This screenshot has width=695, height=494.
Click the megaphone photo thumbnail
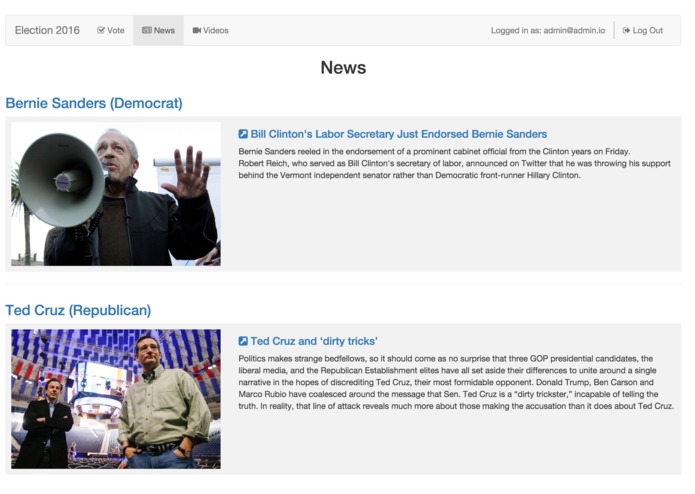(x=116, y=194)
